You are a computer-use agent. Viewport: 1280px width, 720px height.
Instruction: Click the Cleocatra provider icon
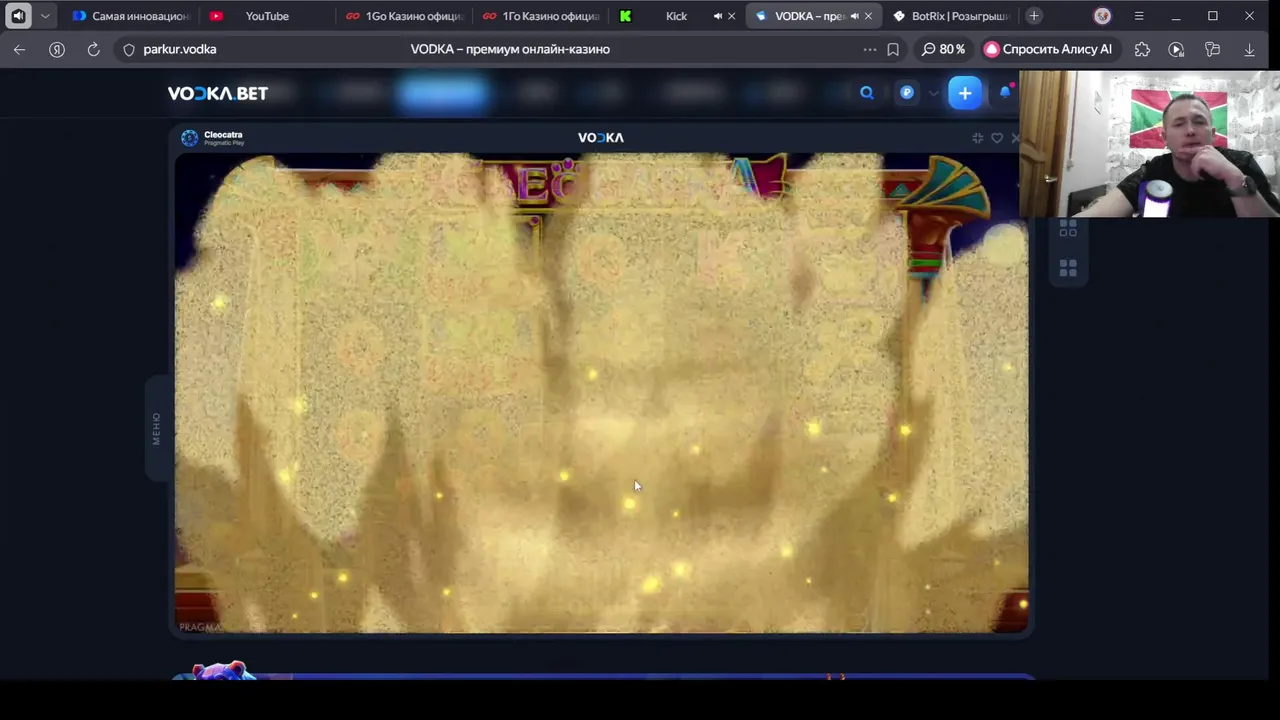point(189,138)
